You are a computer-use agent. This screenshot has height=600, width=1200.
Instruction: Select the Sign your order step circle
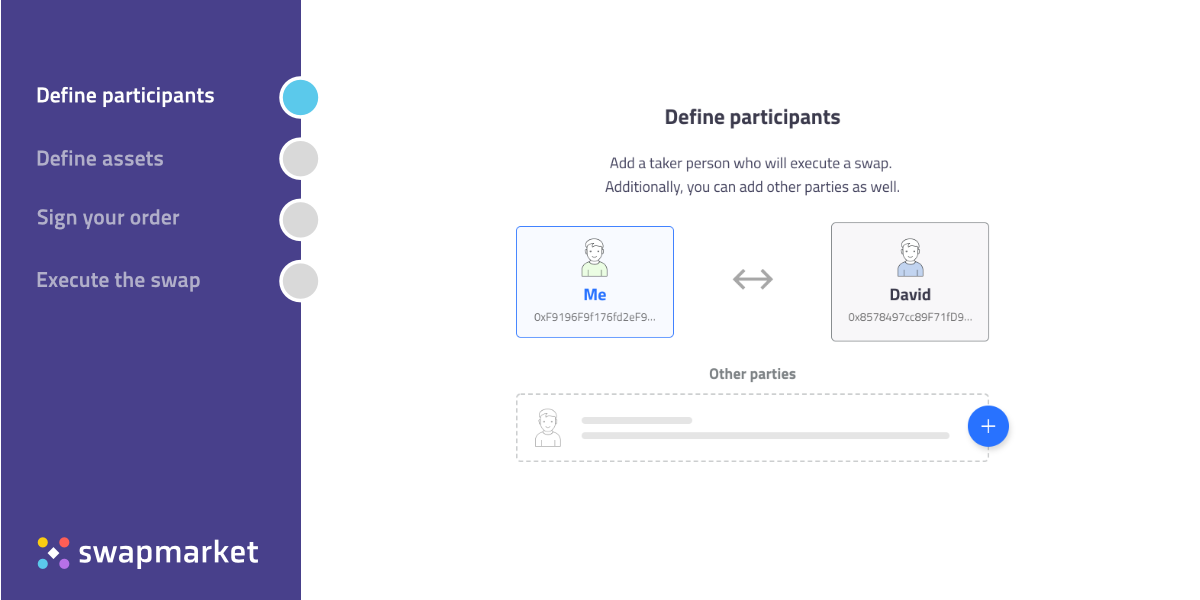[x=300, y=220]
